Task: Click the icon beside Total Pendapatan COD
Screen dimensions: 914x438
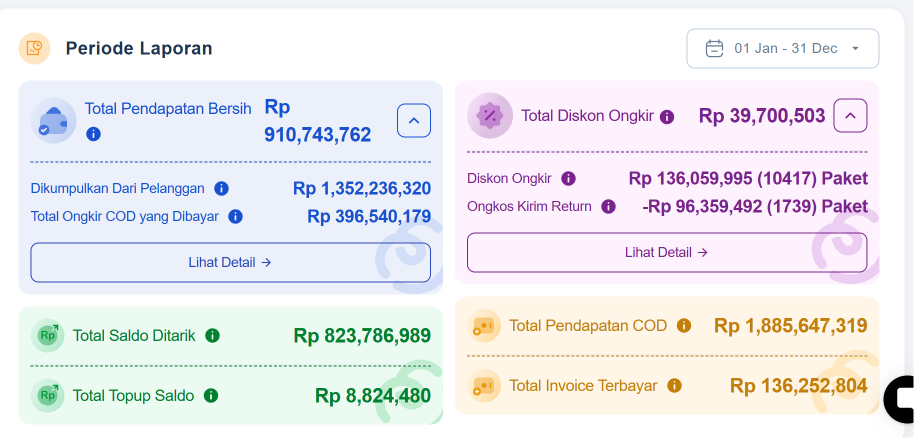Action: click(x=484, y=325)
